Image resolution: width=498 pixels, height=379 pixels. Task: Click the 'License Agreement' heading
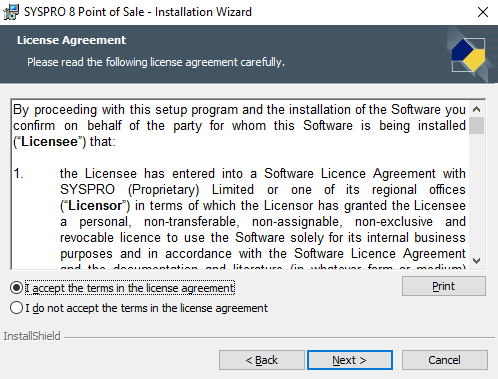pyautogui.click(x=71, y=40)
